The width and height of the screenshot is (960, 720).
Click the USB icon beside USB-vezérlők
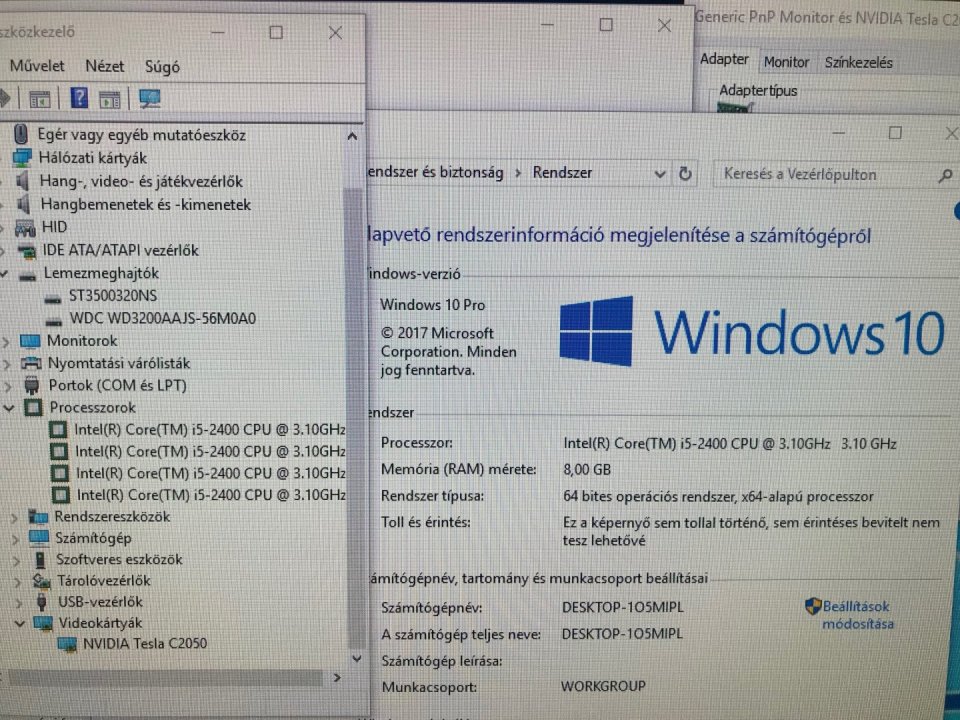[42, 602]
